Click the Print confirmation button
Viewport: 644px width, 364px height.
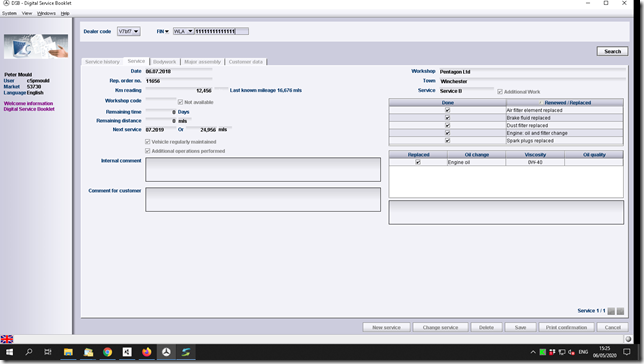[x=566, y=327]
